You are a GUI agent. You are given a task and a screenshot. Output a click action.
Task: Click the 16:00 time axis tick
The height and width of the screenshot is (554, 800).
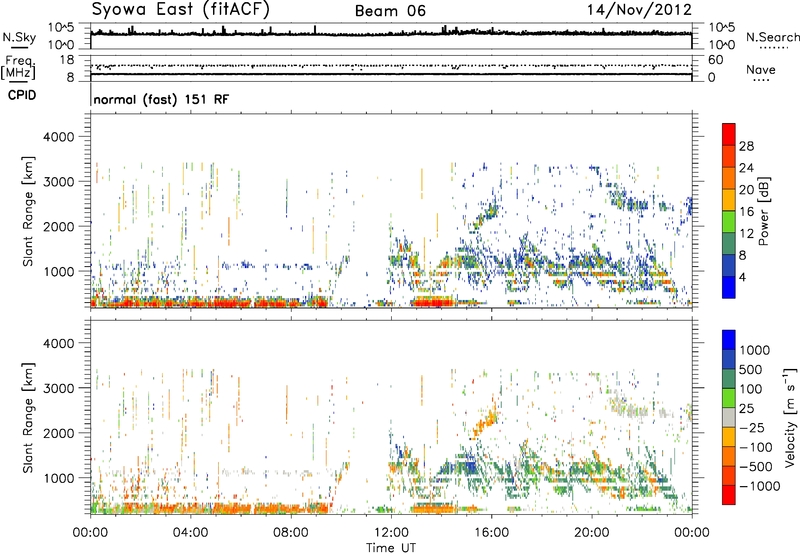click(491, 532)
